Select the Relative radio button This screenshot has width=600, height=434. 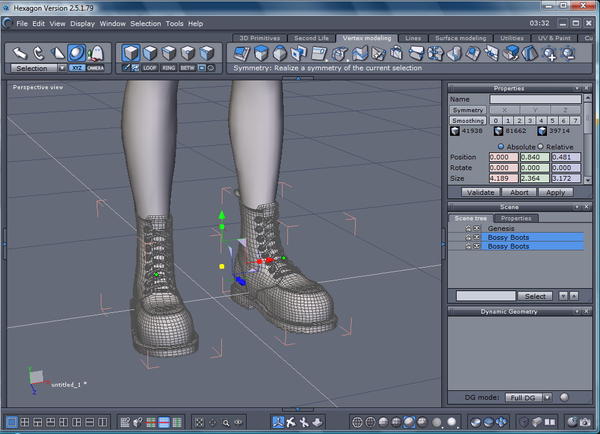coord(539,146)
